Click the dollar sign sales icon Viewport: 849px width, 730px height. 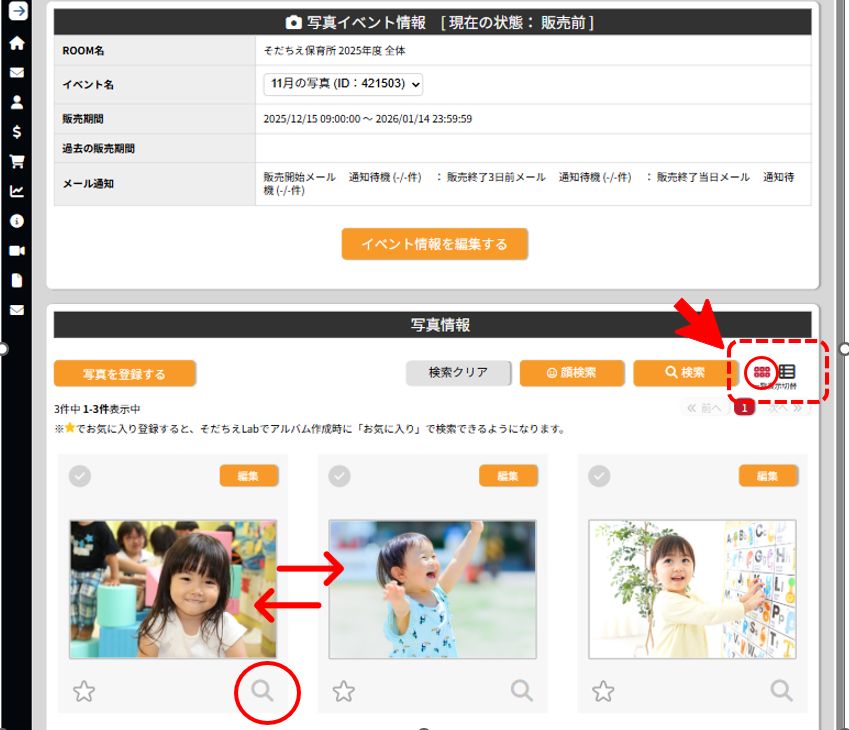(x=17, y=131)
